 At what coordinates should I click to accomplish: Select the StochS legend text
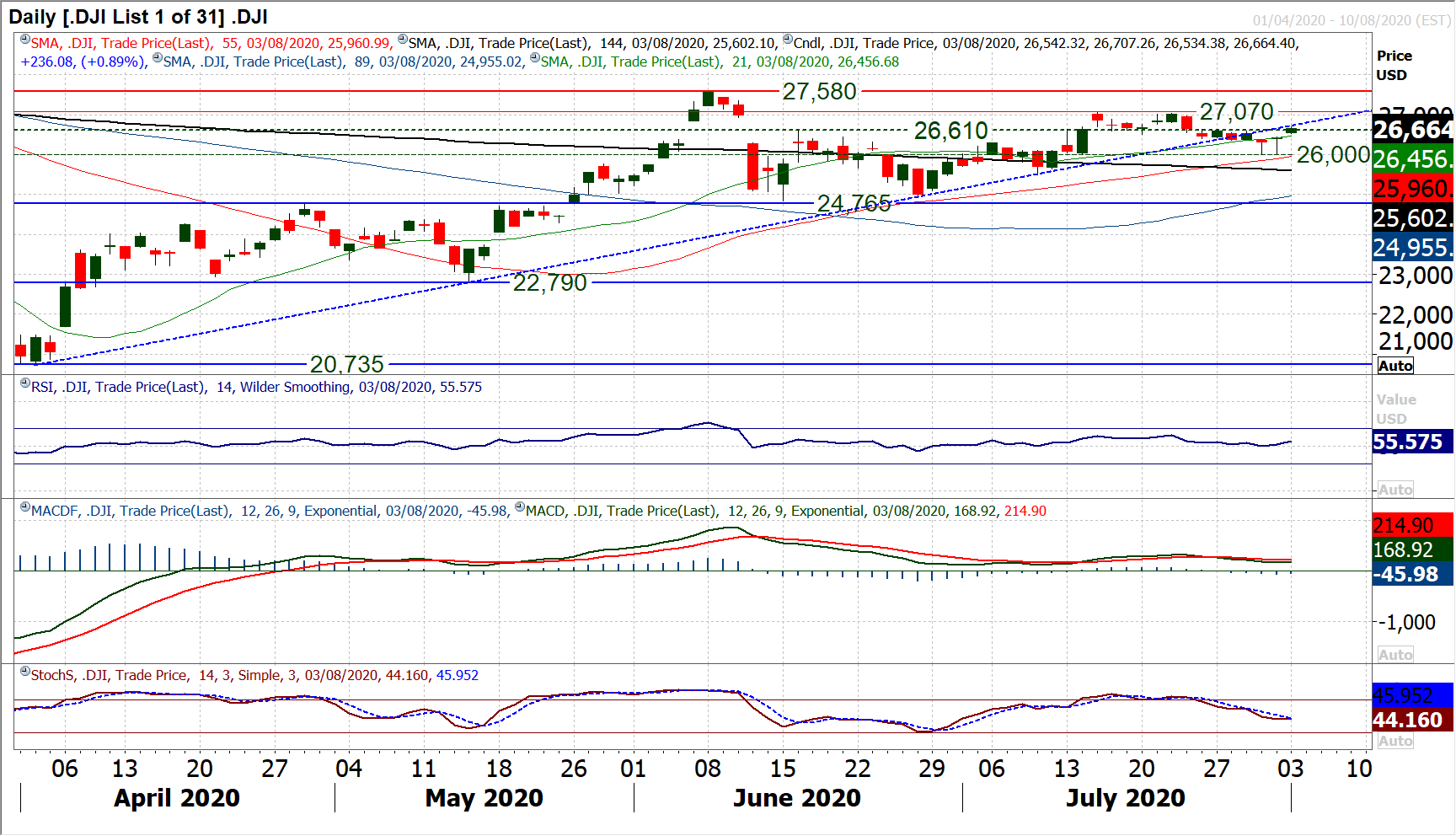point(254,675)
